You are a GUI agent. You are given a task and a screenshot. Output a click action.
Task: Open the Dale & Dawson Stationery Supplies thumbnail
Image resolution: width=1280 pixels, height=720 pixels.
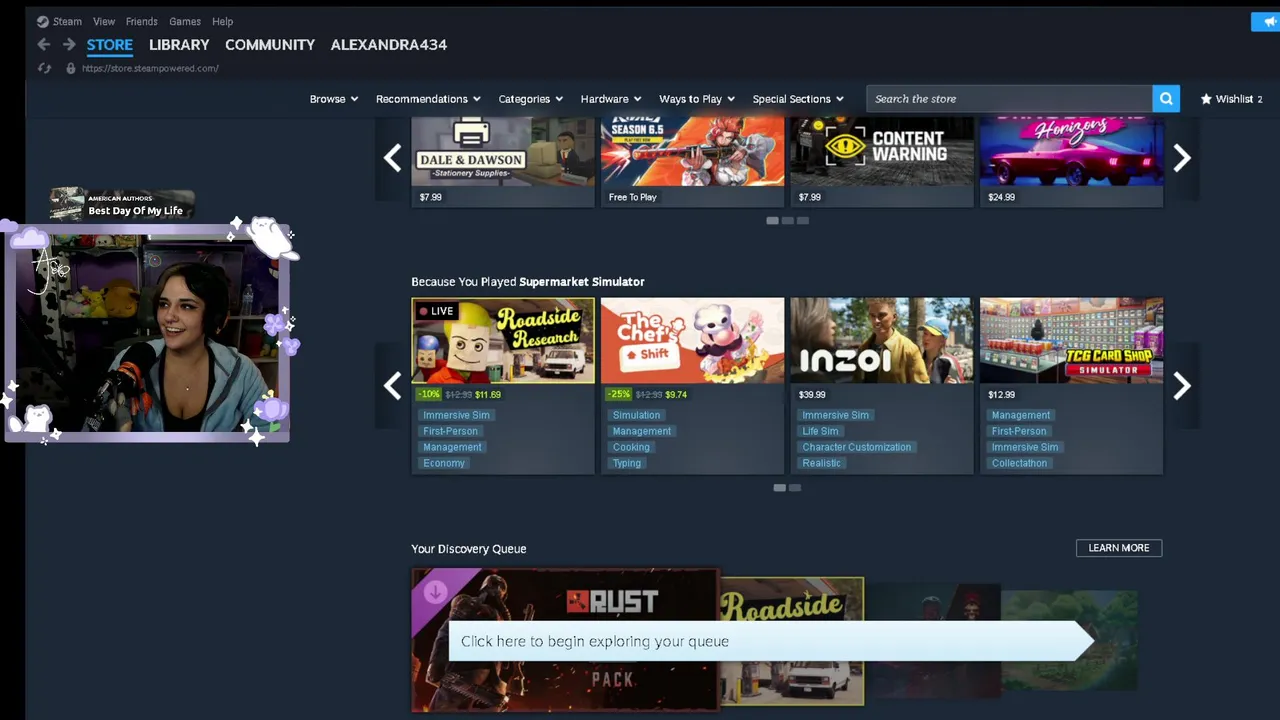(x=503, y=151)
